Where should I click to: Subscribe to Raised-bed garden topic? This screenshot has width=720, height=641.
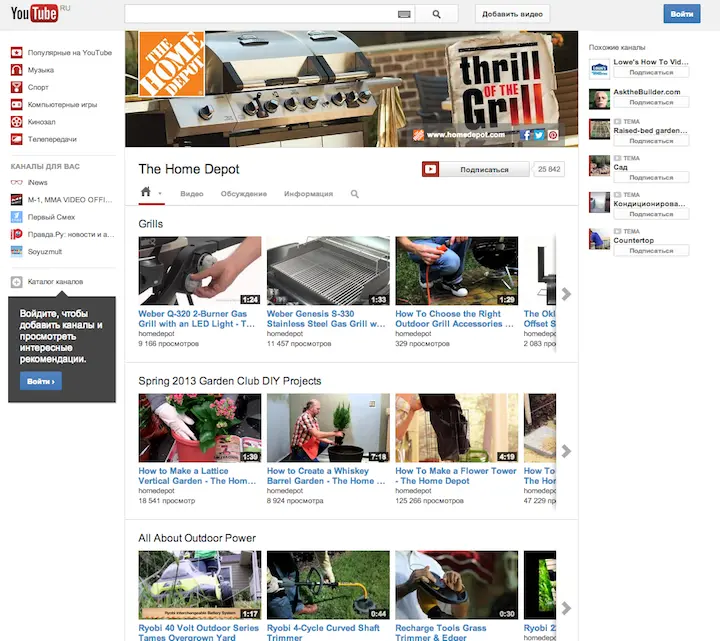pyautogui.click(x=651, y=141)
